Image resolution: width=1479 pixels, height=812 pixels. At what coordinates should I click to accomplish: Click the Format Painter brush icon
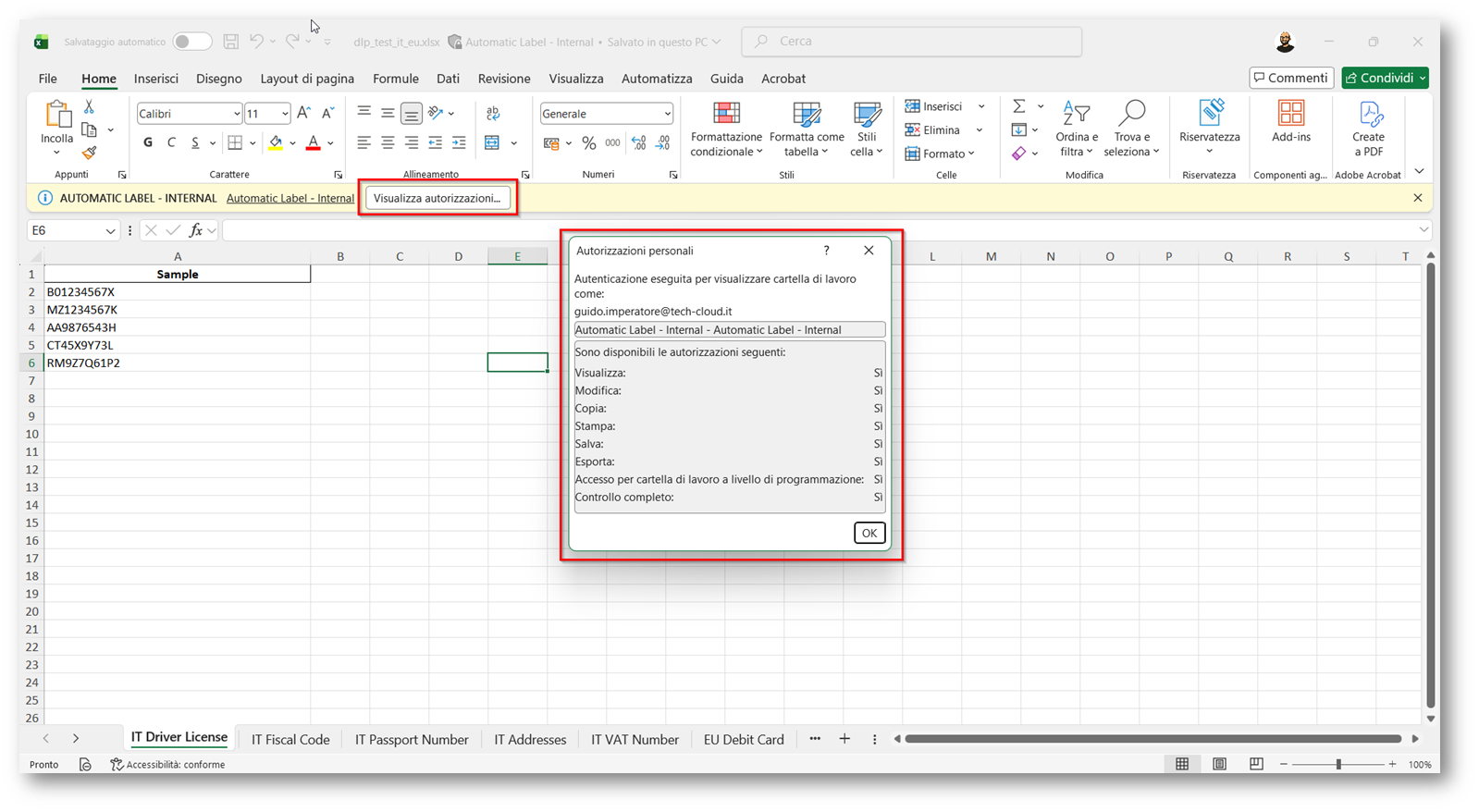pyautogui.click(x=89, y=153)
